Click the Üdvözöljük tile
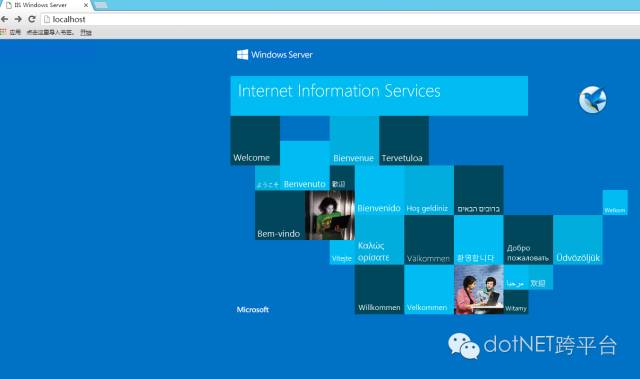 (x=578, y=240)
